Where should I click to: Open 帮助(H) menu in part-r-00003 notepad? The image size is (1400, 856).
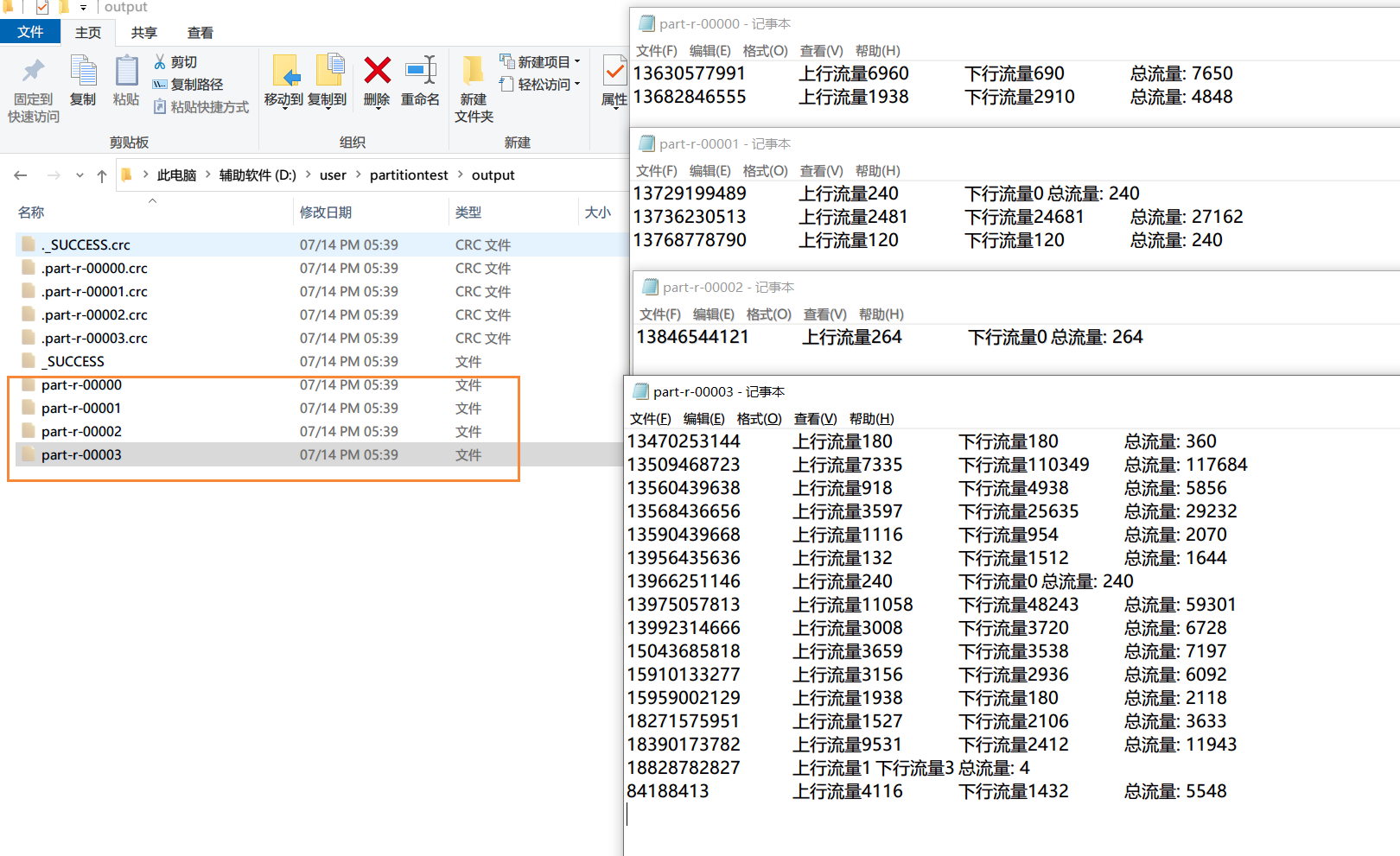(x=871, y=419)
